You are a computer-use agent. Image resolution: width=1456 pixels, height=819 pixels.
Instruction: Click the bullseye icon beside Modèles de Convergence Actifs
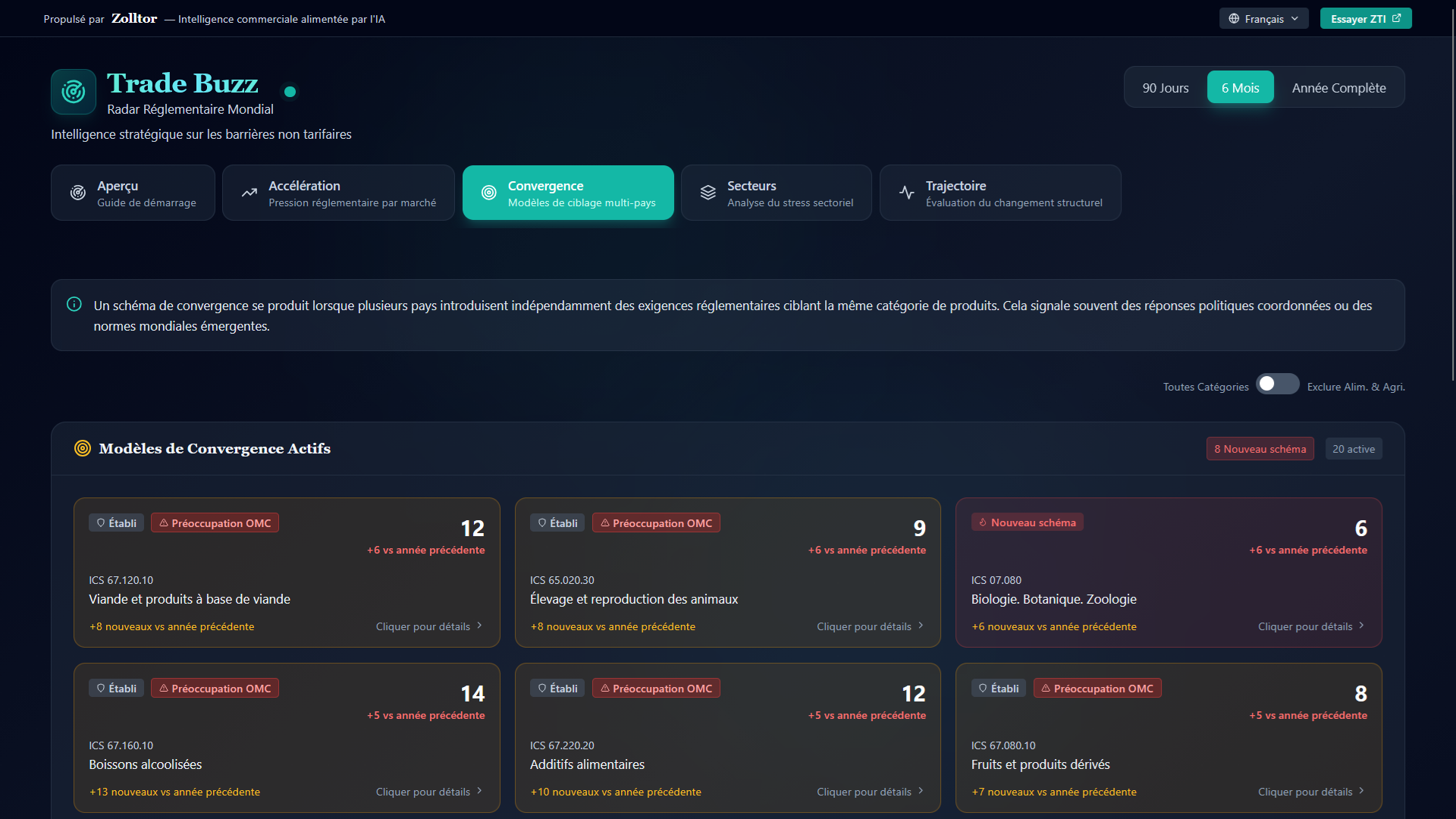[83, 447]
